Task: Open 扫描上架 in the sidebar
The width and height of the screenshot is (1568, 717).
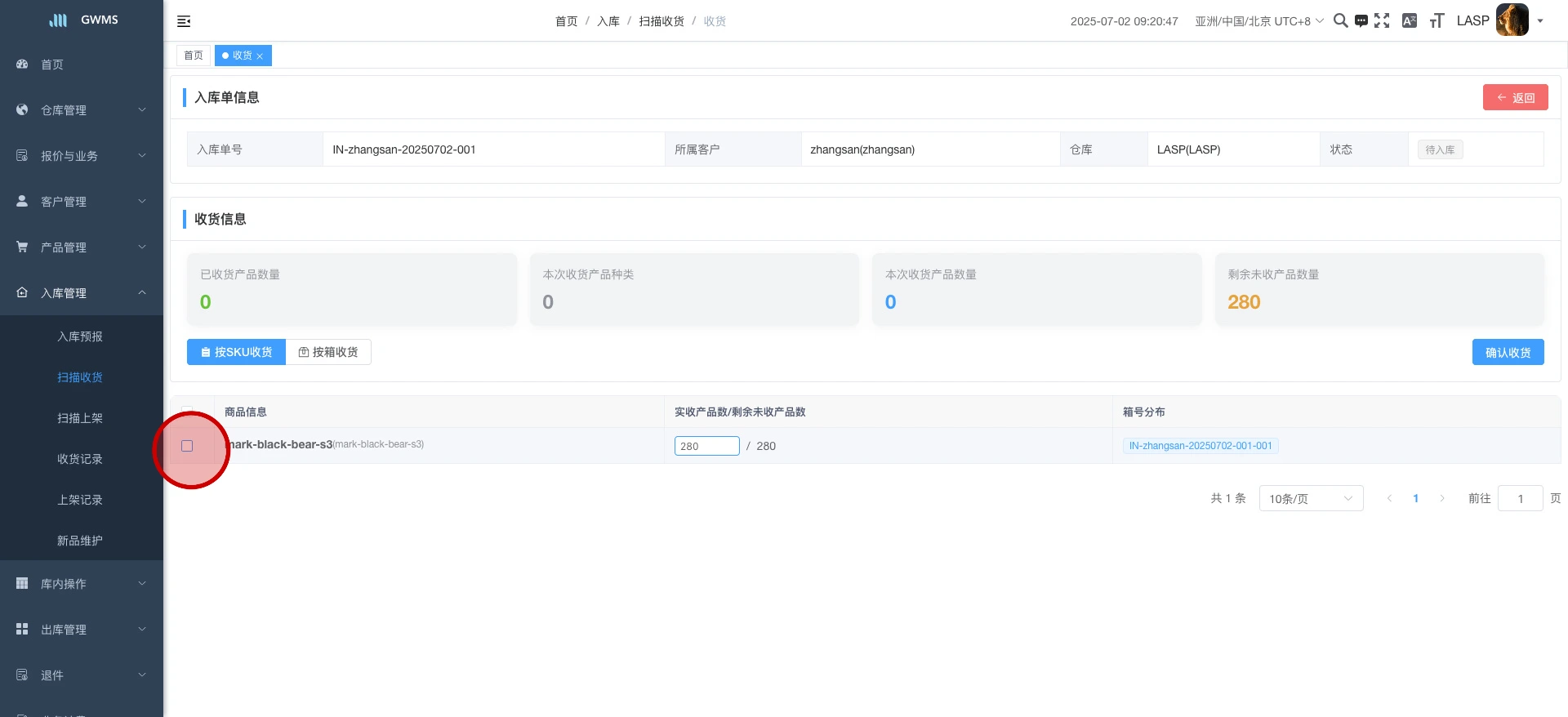Action: pos(80,418)
